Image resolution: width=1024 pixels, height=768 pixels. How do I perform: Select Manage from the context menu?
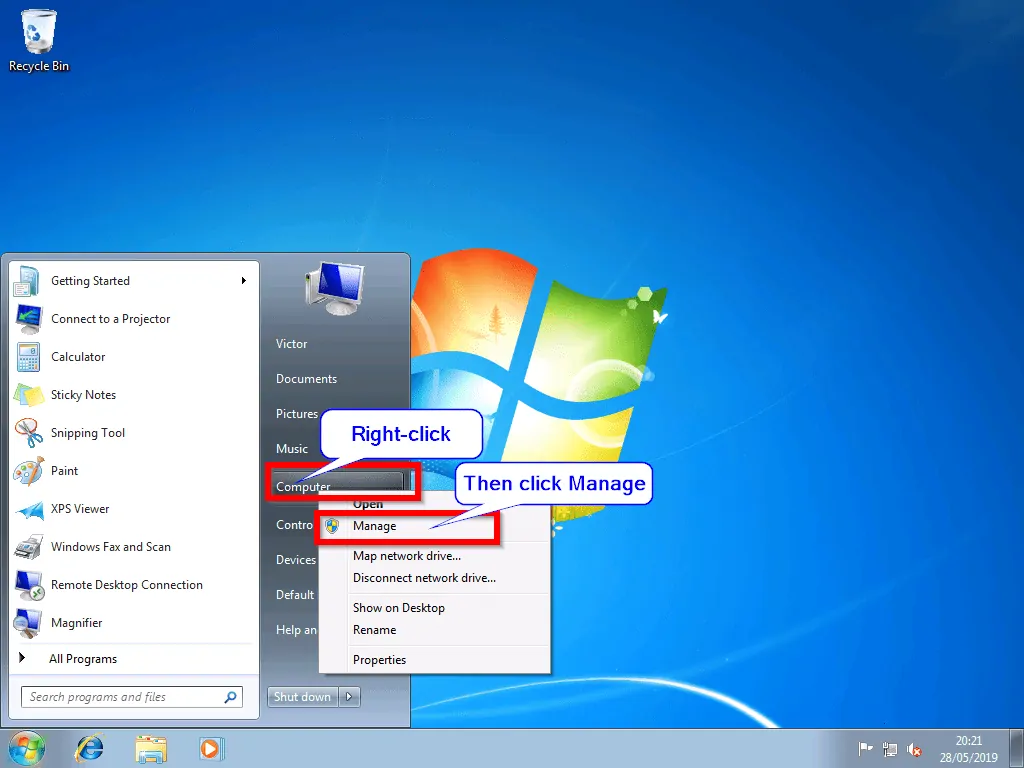click(x=374, y=526)
